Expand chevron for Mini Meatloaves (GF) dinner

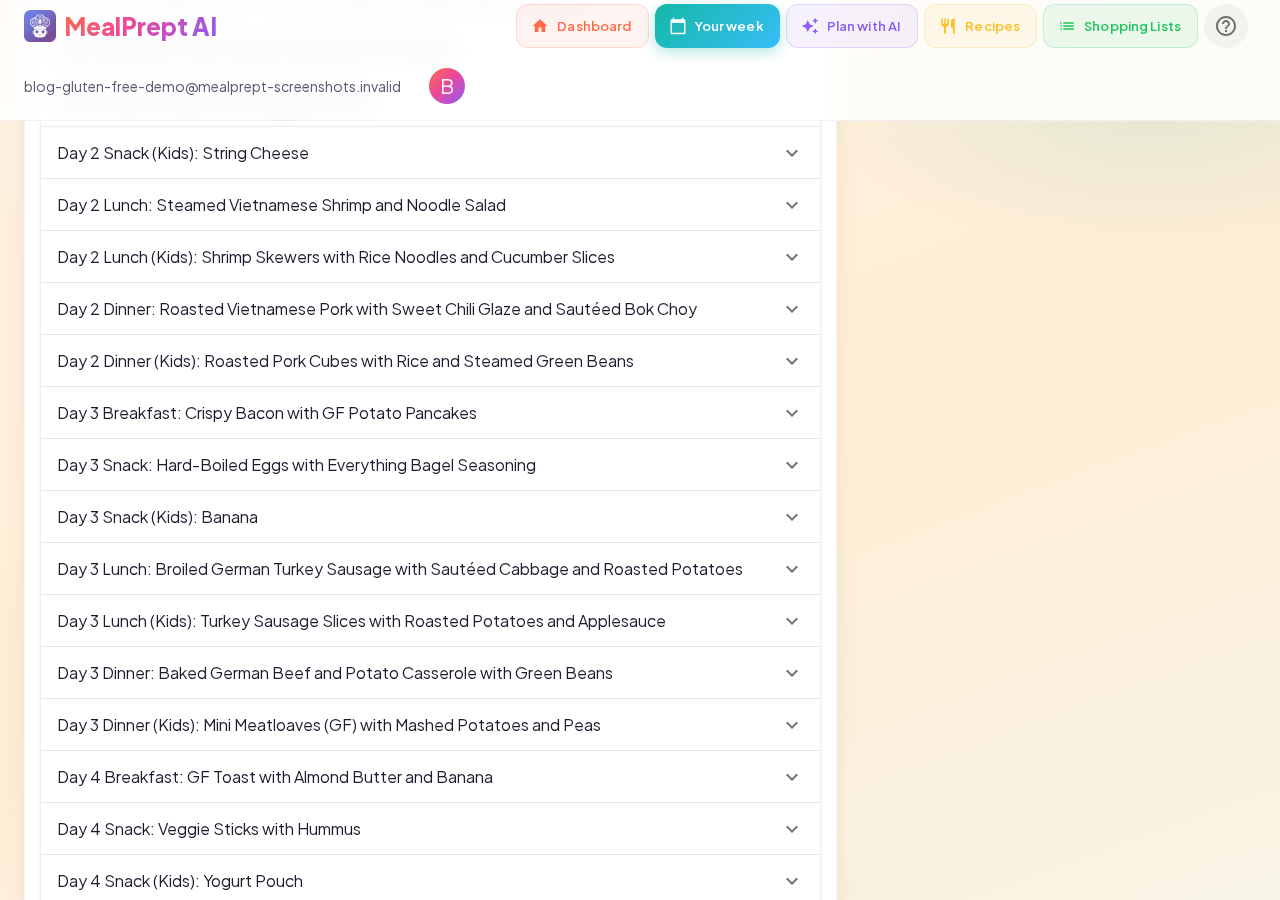pos(792,725)
